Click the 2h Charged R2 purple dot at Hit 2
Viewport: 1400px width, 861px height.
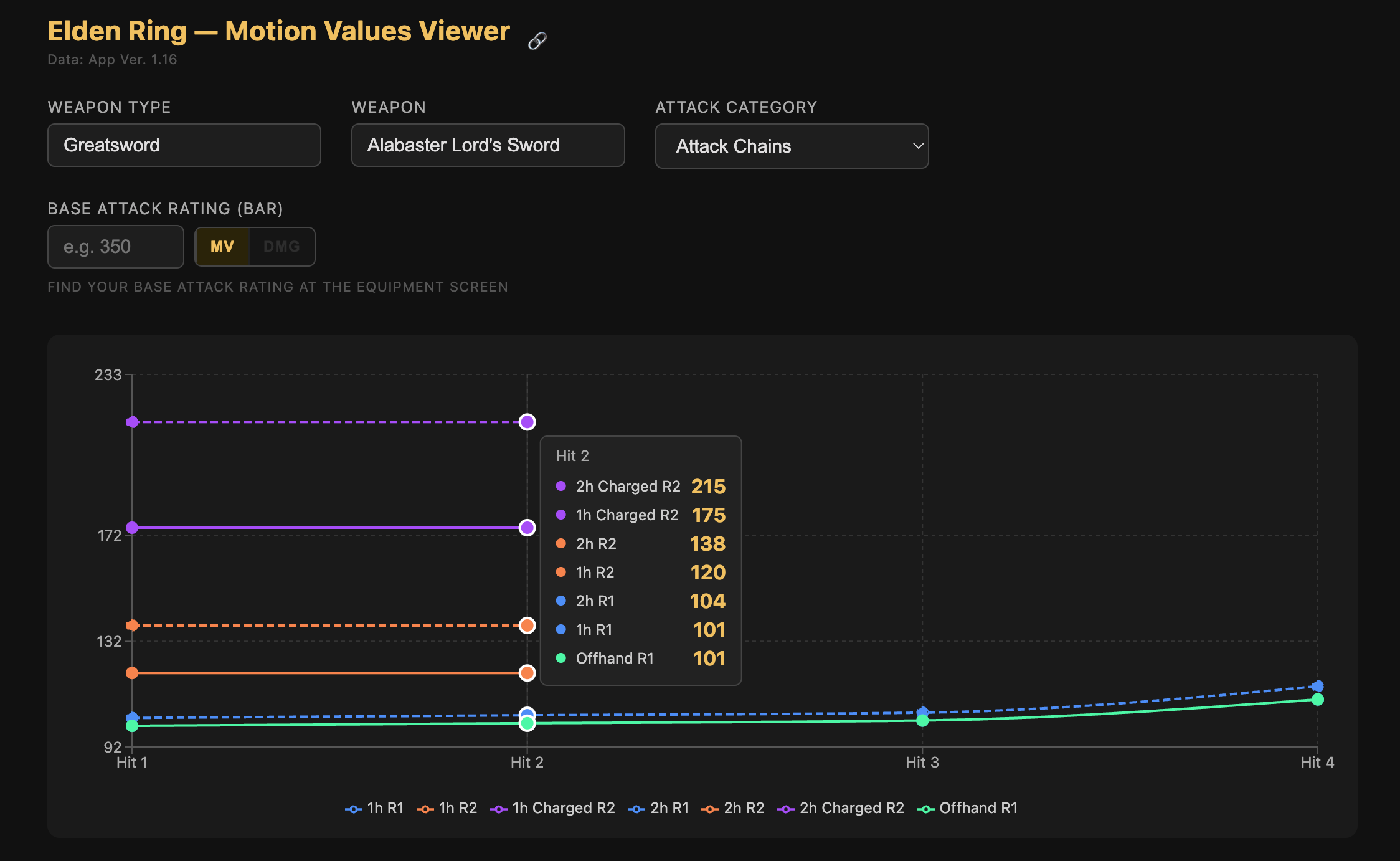(527, 422)
